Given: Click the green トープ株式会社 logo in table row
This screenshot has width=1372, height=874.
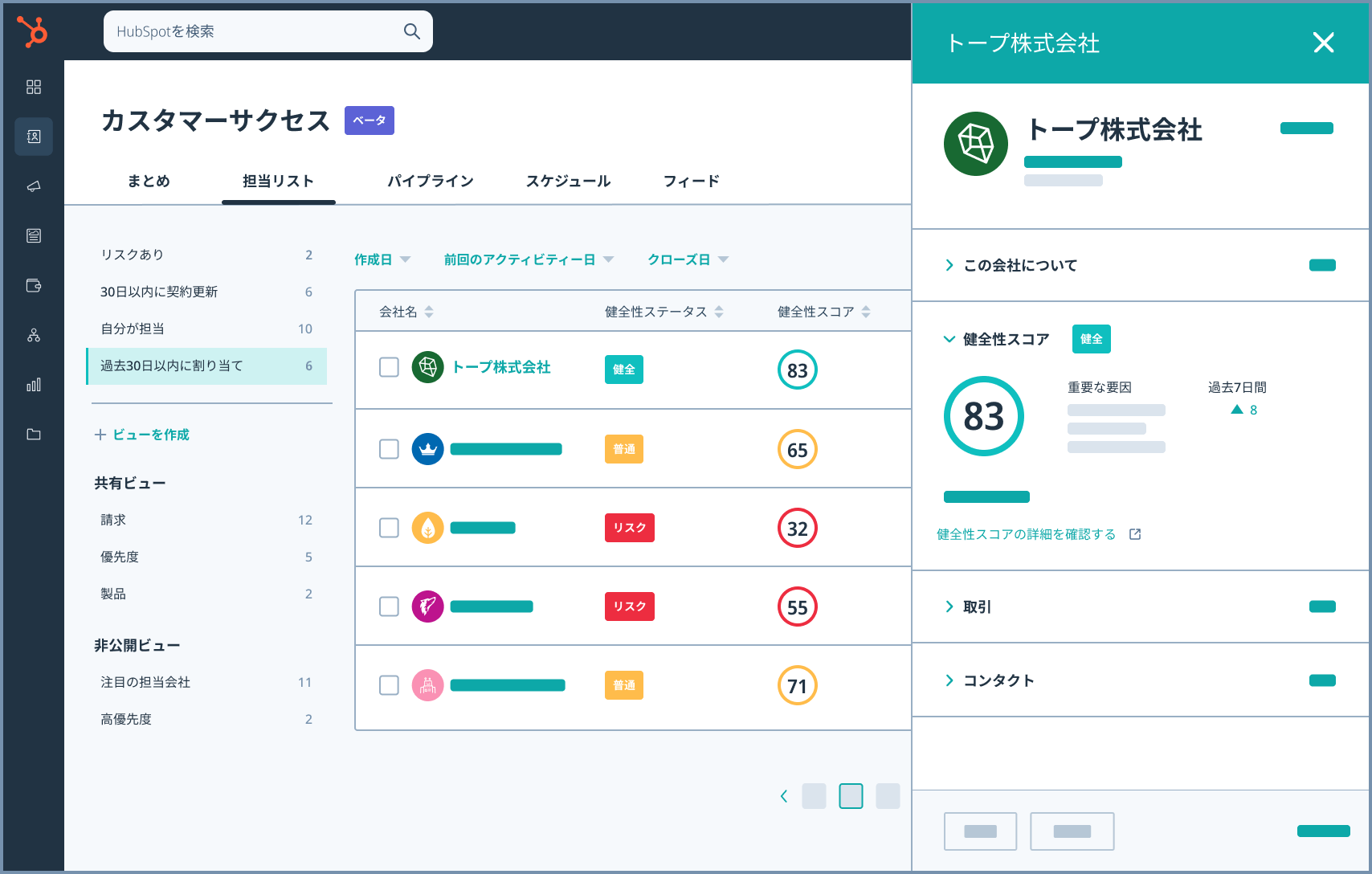Looking at the screenshot, I should click(x=428, y=367).
